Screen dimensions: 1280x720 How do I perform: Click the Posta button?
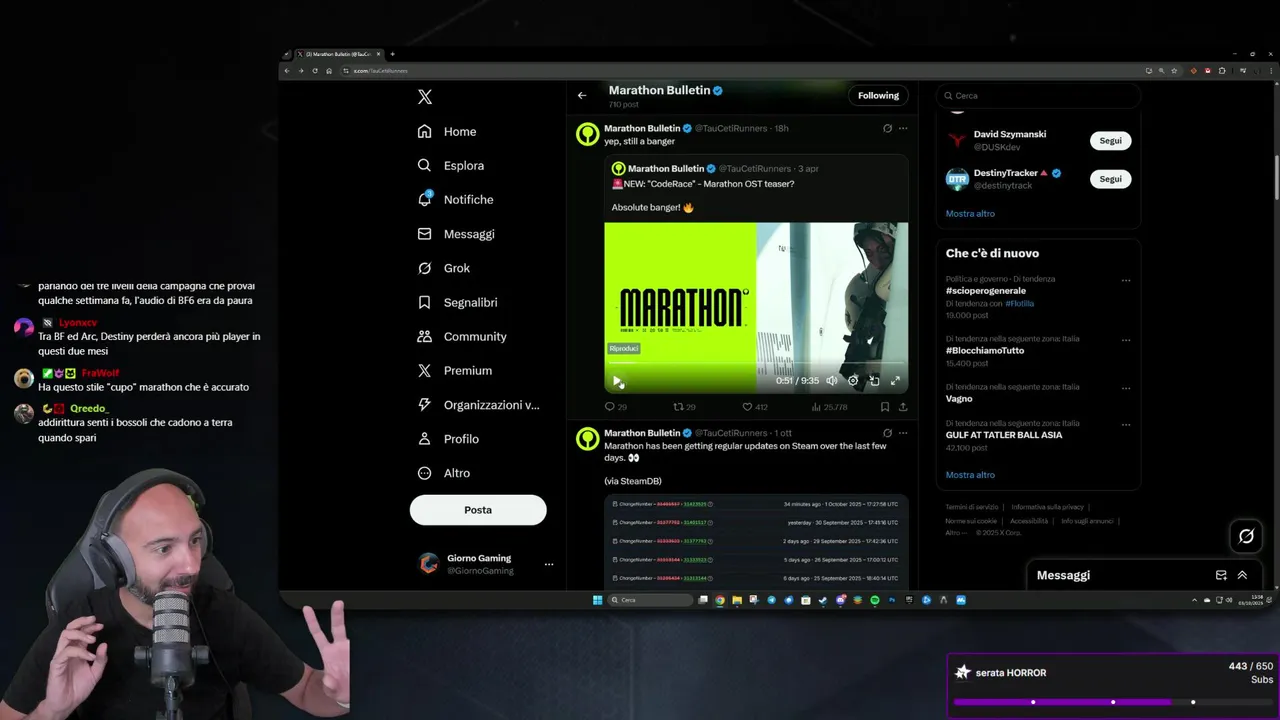click(x=478, y=510)
